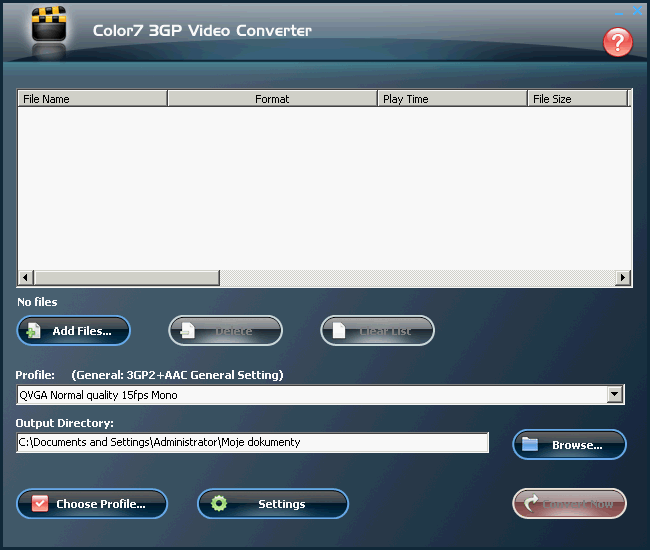This screenshot has height=550, width=650.
Task: Click the greyed-out Clear List button
Action: [378, 331]
